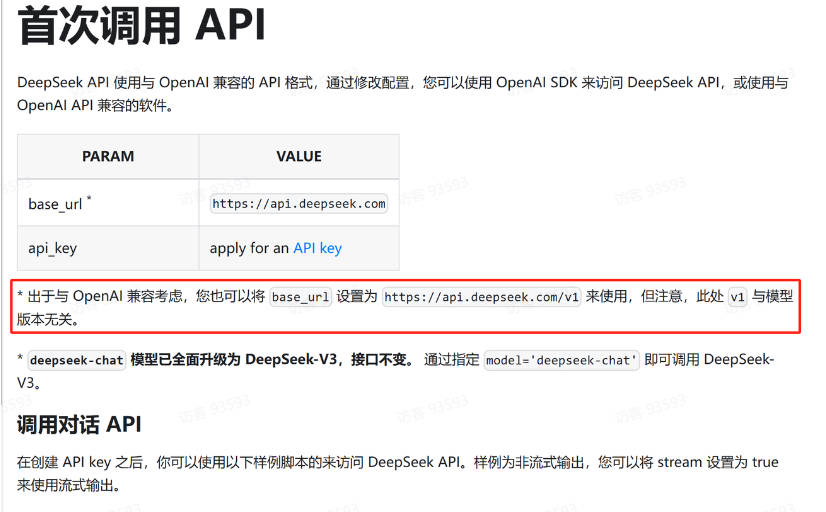Click the 首次调用 API page heading

pyautogui.click(x=141, y=25)
